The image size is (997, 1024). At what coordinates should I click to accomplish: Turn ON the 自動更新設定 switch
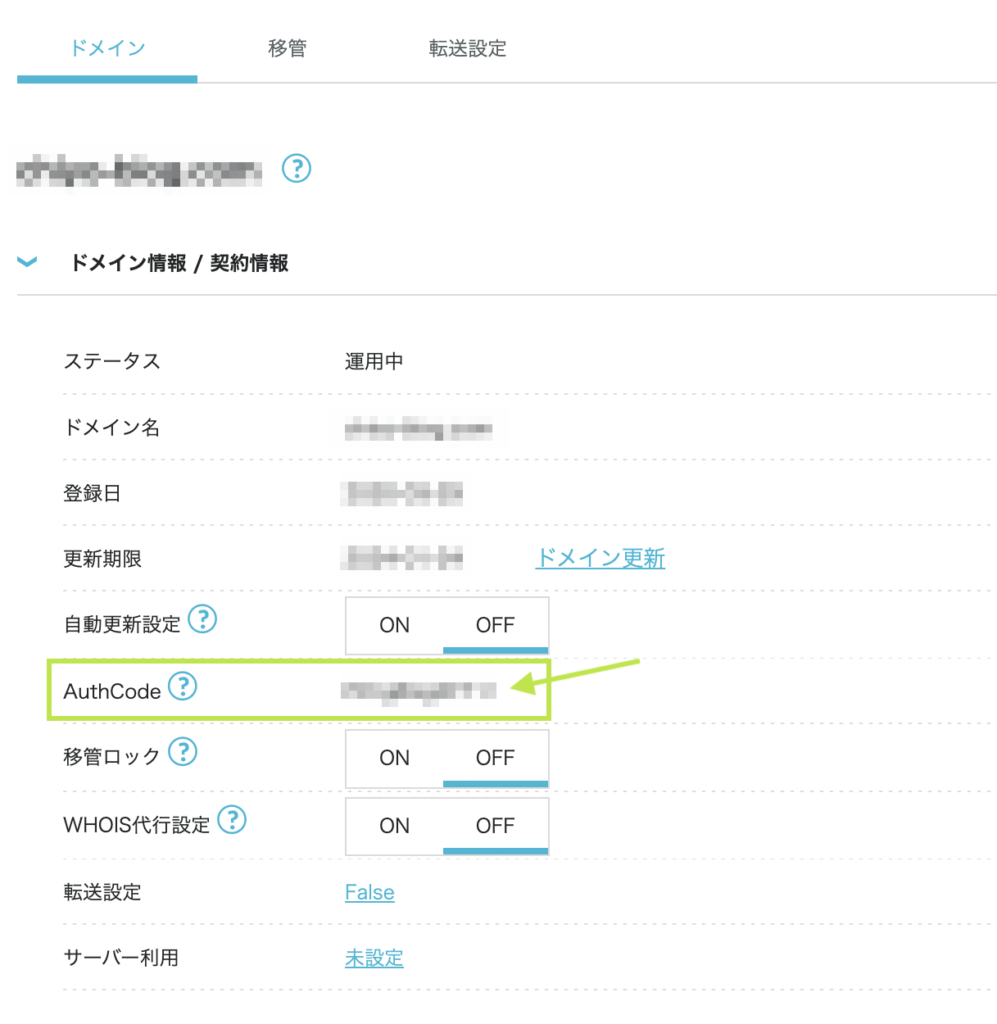(x=394, y=625)
